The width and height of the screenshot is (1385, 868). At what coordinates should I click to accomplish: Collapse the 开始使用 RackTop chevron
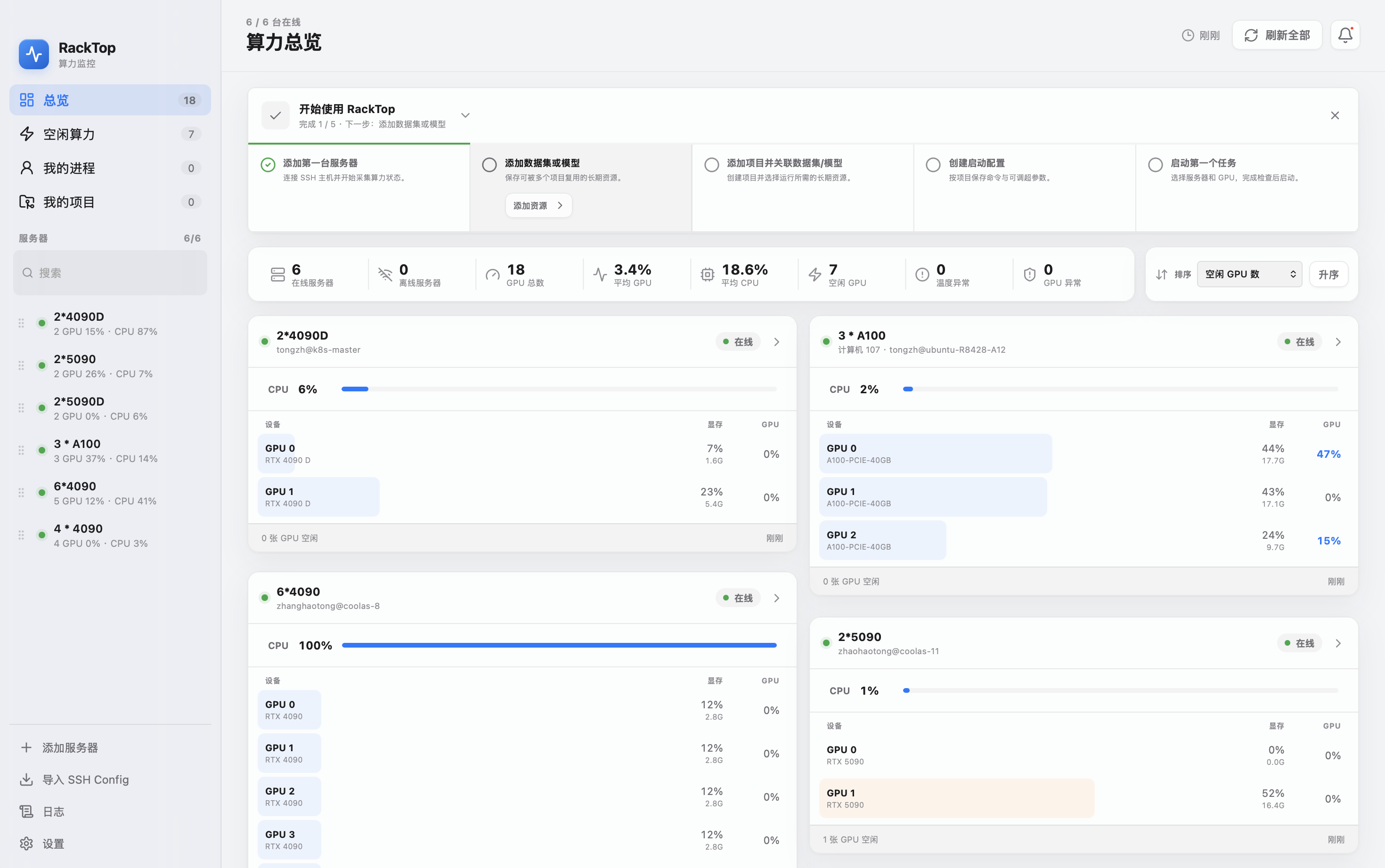click(465, 115)
